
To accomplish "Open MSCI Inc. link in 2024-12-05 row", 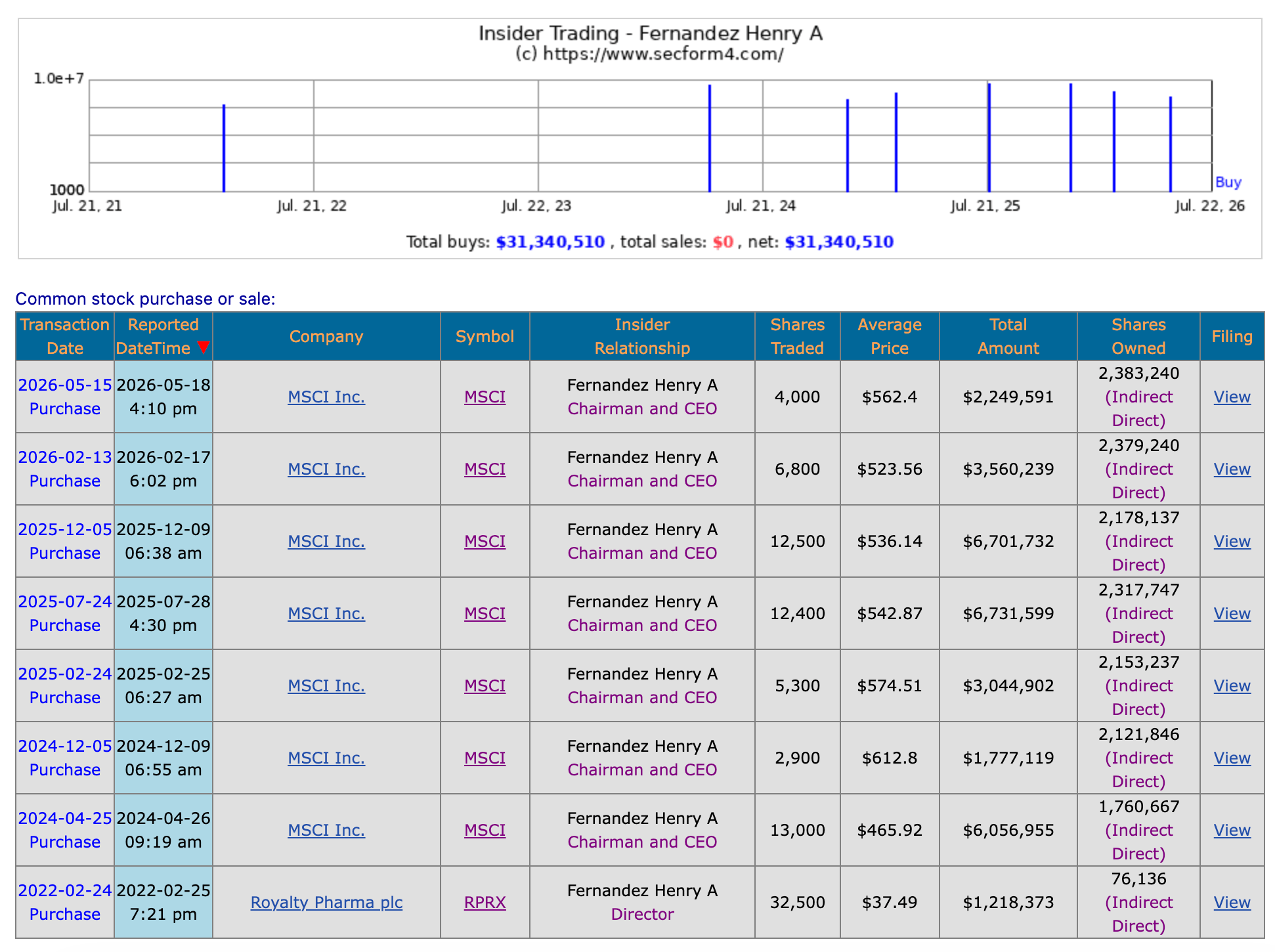I will pos(326,758).
